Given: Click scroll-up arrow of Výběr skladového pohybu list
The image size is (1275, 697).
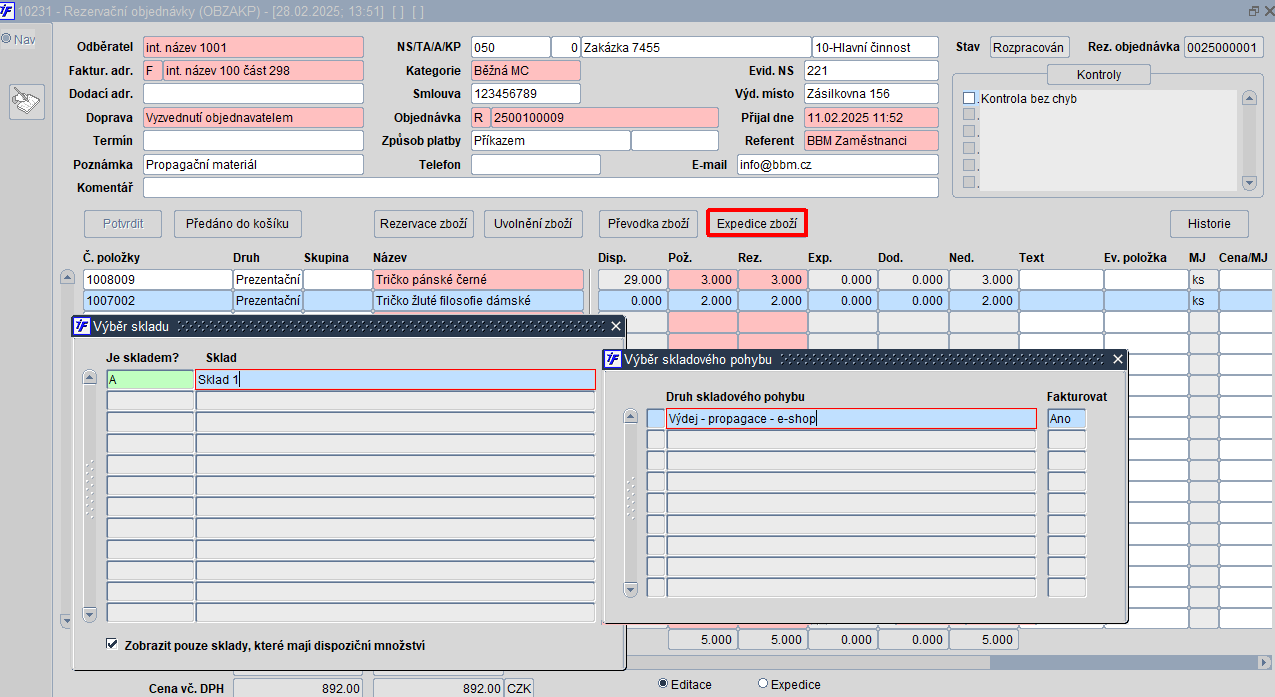Looking at the screenshot, I should [630, 417].
